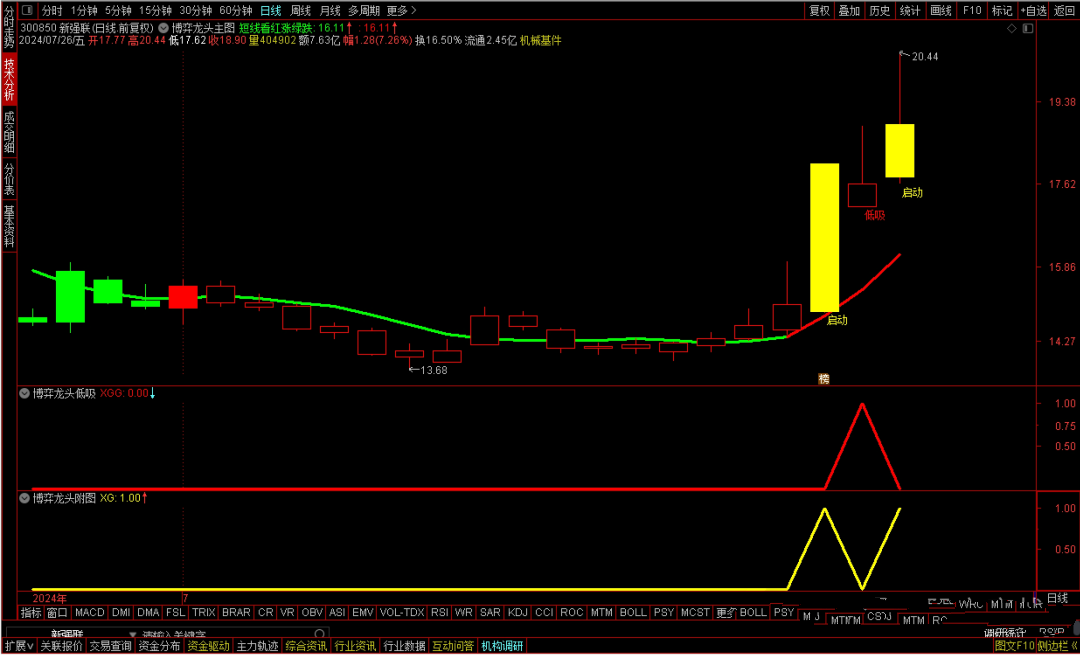1080x655 pixels.
Task: Click the search magnifier icon in the input box
Action: 319,634
